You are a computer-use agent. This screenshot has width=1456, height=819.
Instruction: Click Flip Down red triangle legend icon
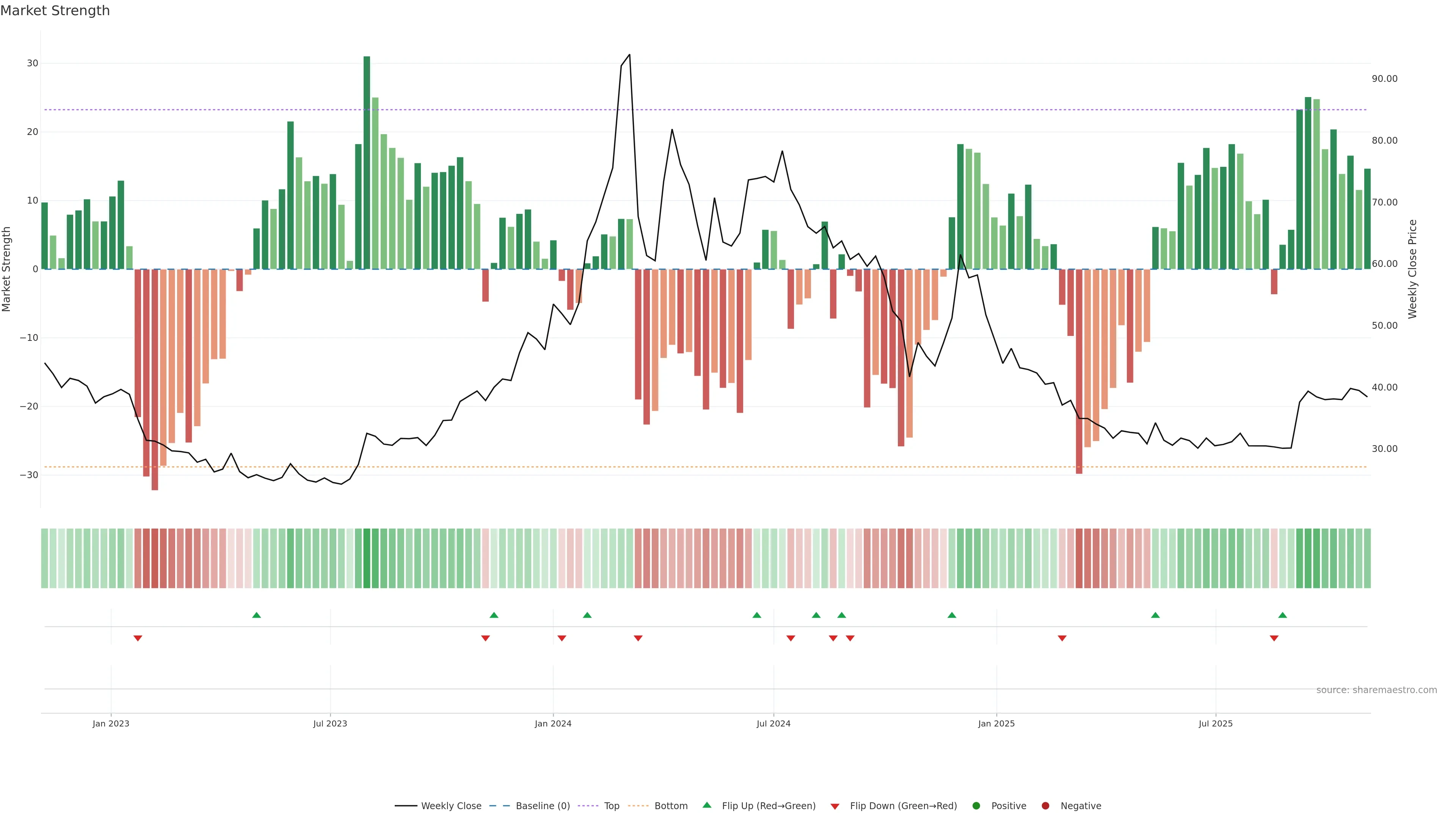[835, 806]
